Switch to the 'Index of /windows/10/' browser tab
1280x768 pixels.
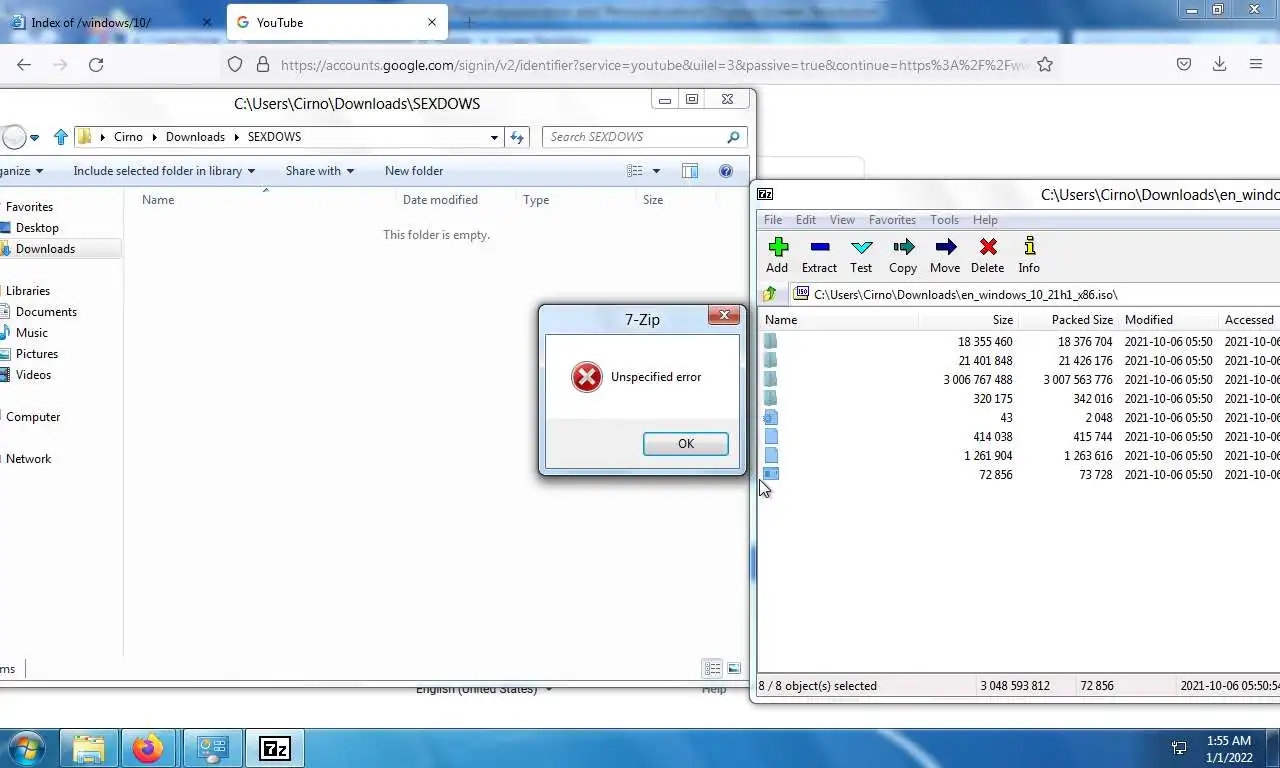110,22
